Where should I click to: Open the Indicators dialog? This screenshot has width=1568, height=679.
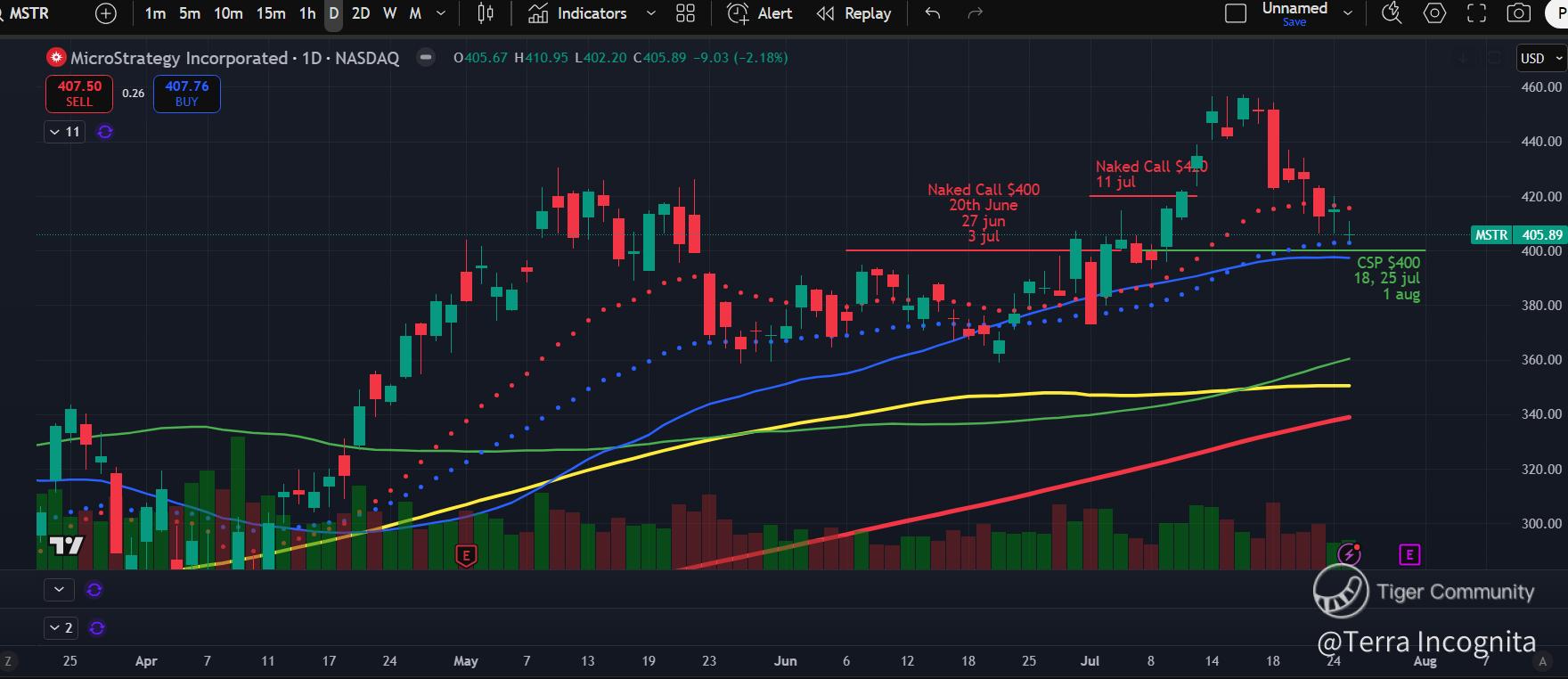tap(577, 13)
